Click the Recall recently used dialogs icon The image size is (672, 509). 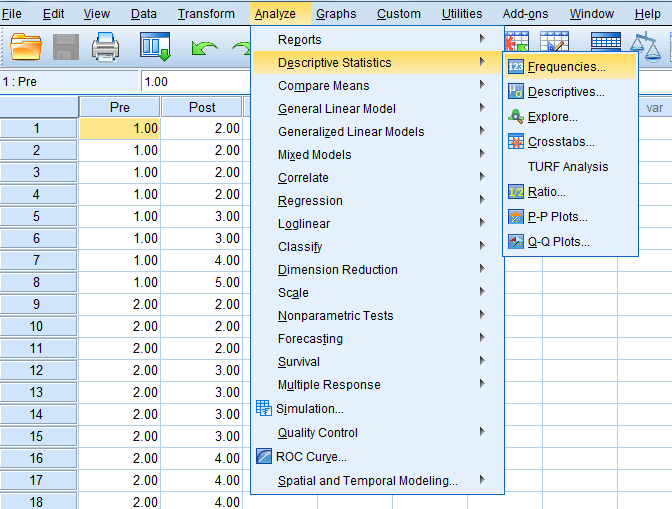pos(155,47)
